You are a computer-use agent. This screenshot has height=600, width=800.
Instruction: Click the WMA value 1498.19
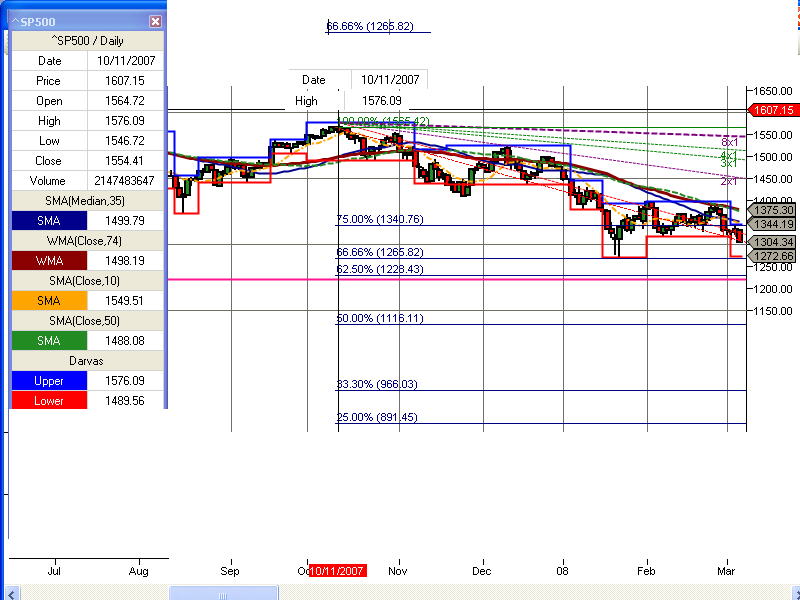[x=126, y=261]
